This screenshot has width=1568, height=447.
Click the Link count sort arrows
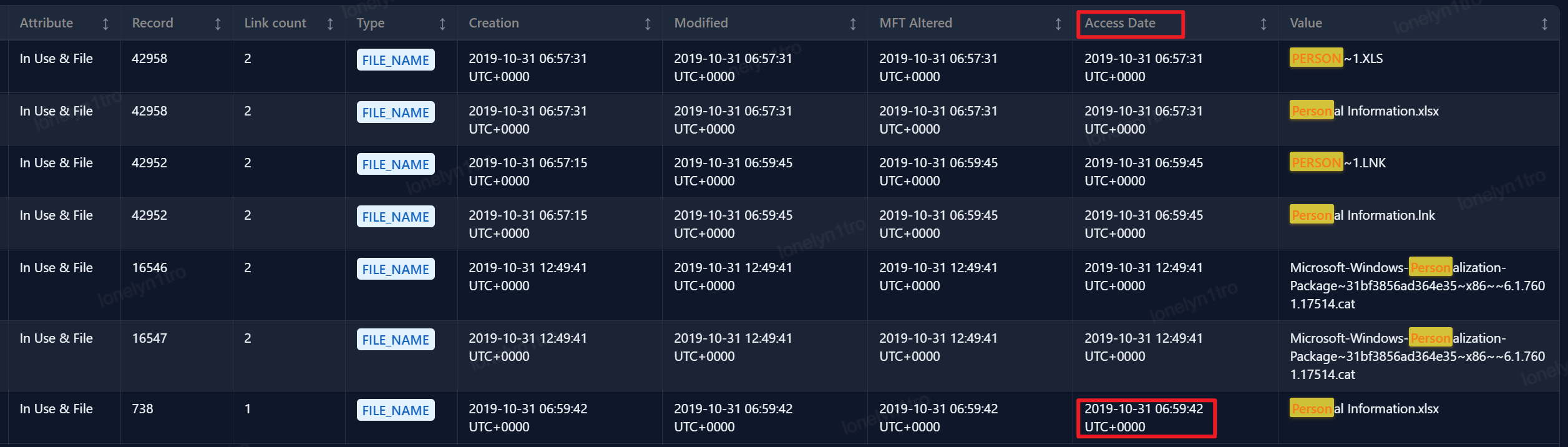click(x=330, y=24)
